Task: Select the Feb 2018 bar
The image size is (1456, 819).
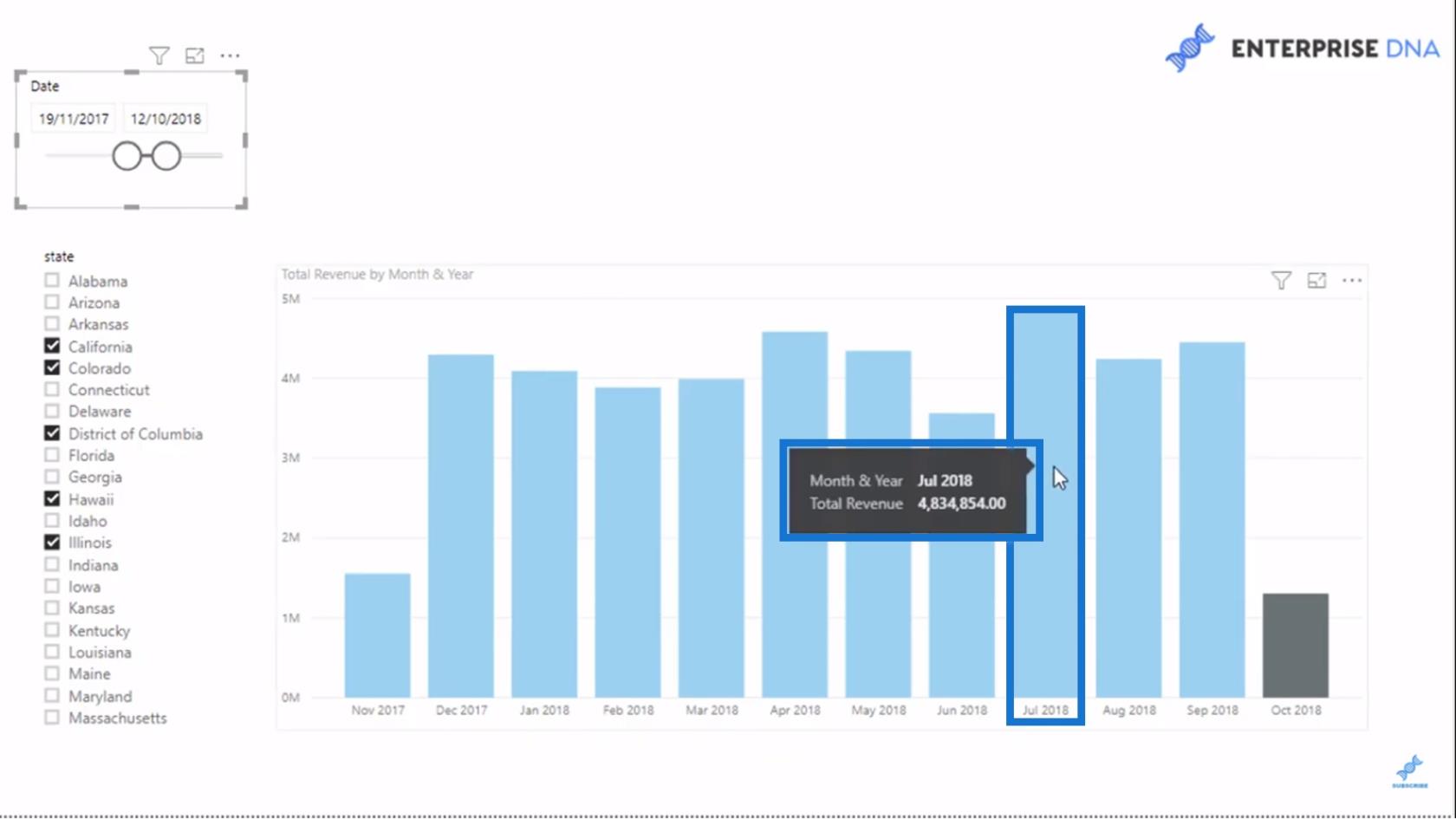Action: [x=627, y=543]
